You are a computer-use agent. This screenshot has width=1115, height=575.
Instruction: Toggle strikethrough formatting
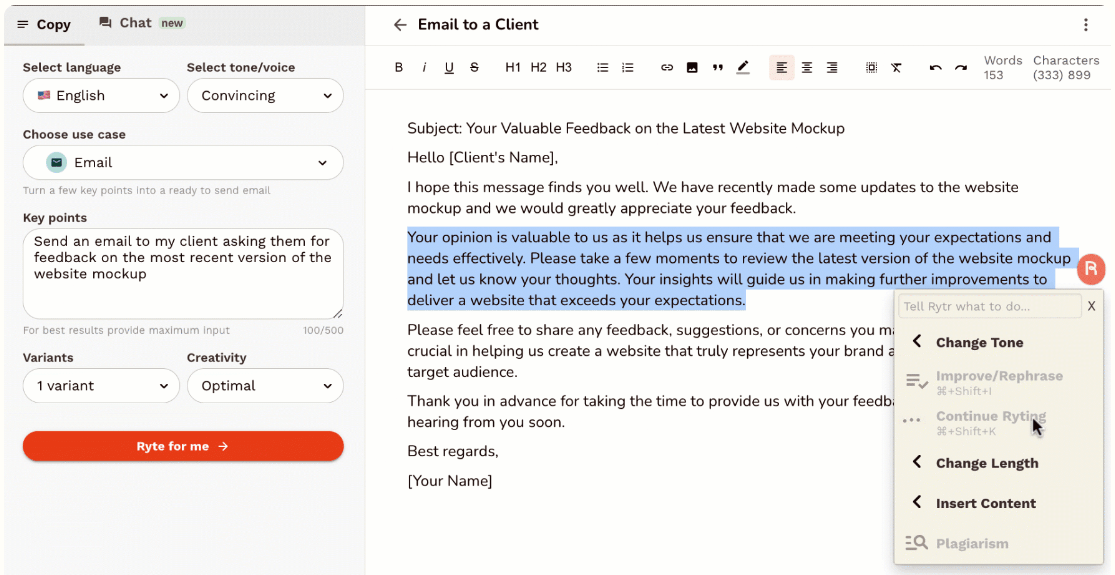click(x=474, y=68)
